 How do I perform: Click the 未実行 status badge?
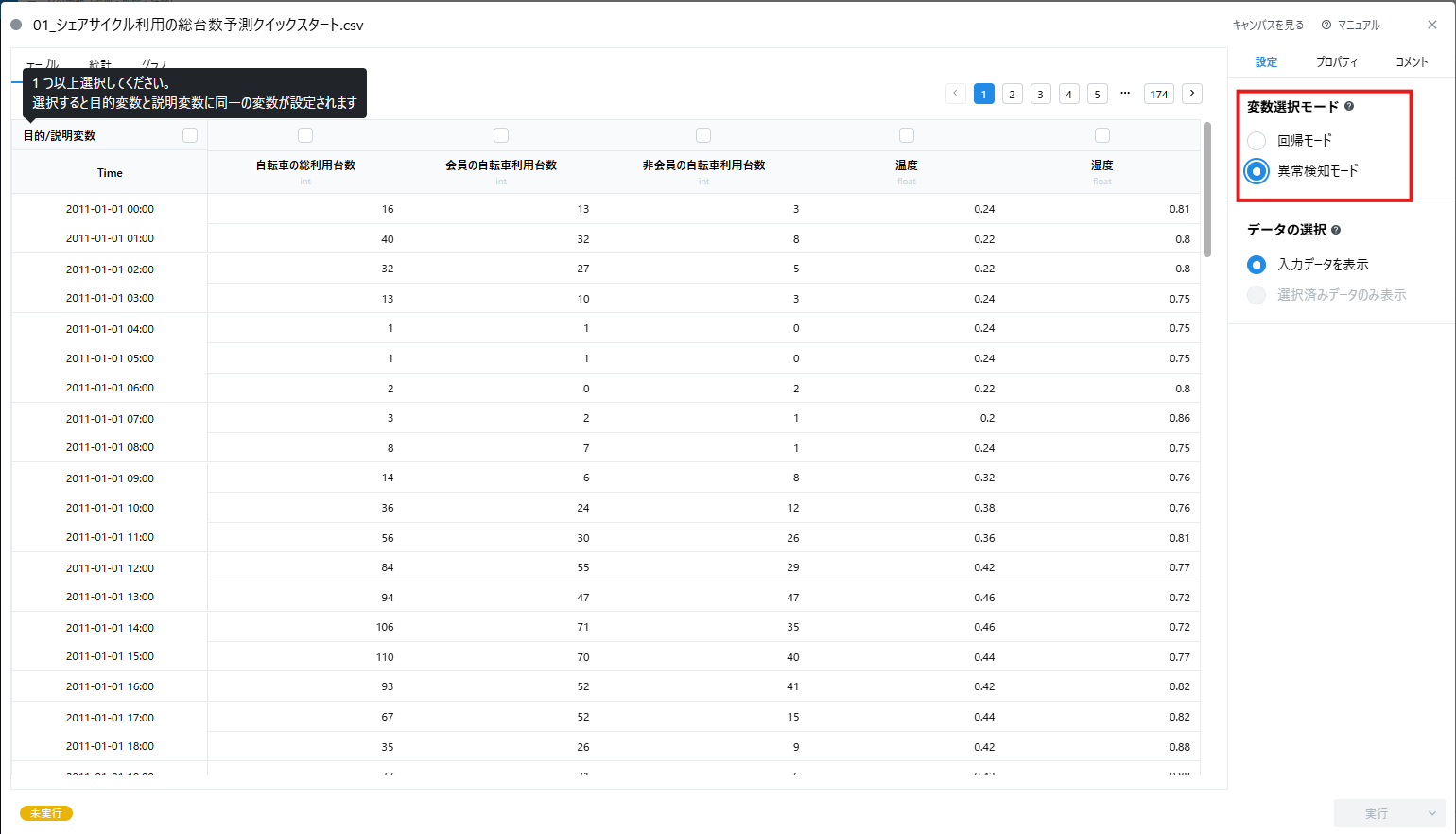coord(46,813)
